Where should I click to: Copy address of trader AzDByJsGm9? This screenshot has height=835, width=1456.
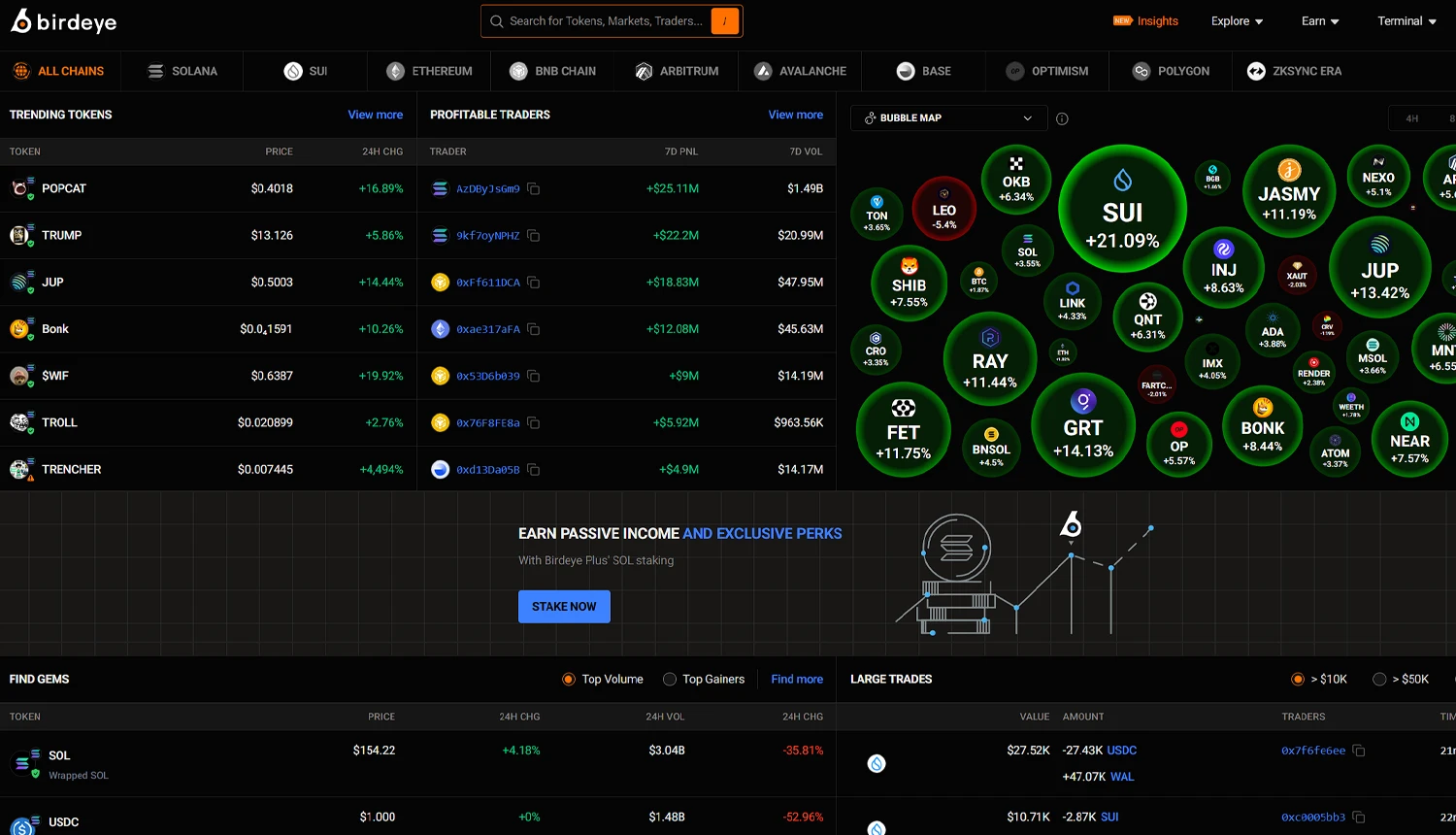tap(534, 188)
